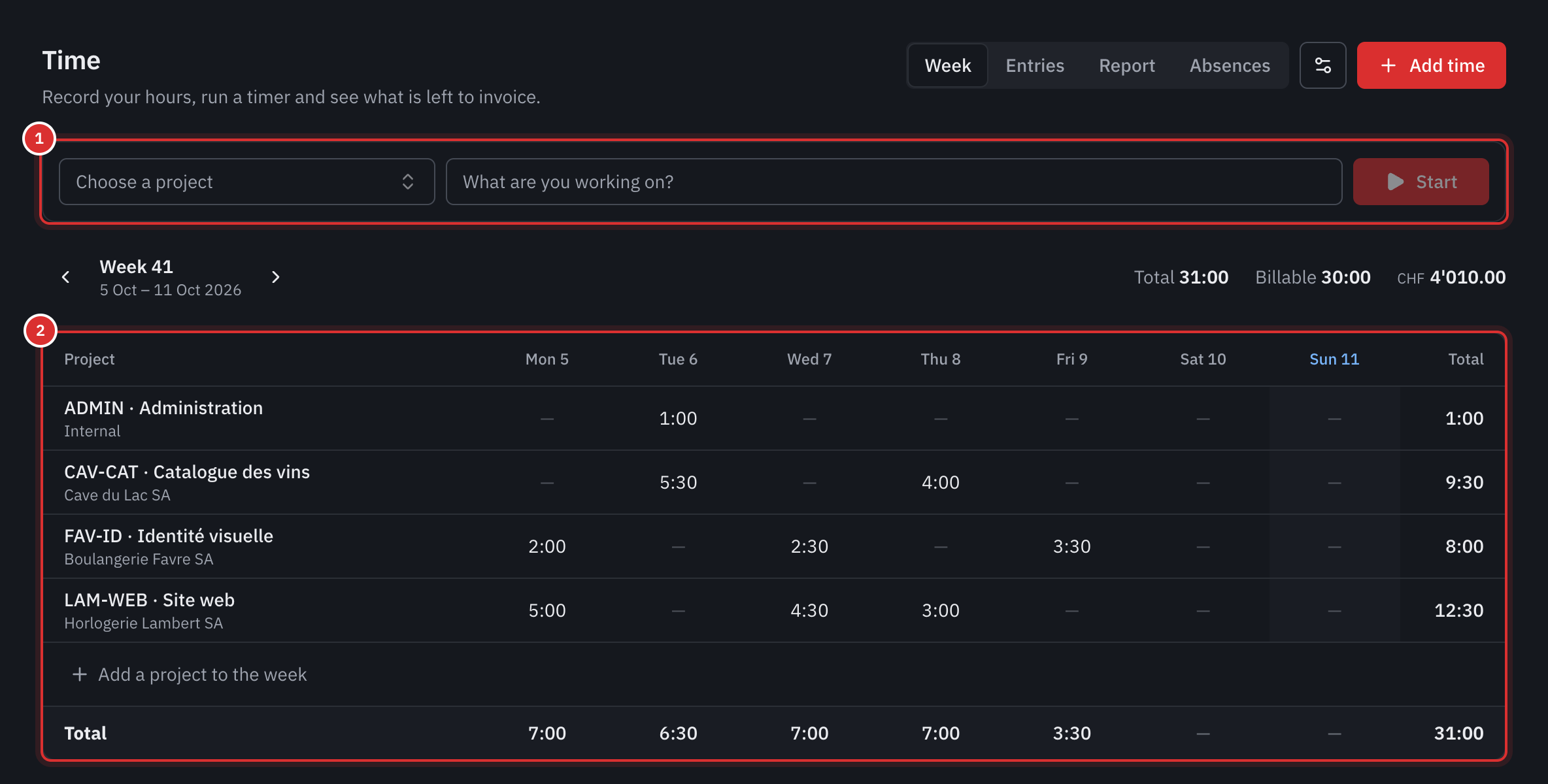
Task: Click the 12:30 total for LAM-WEB
Action: tap(1458, 610)
